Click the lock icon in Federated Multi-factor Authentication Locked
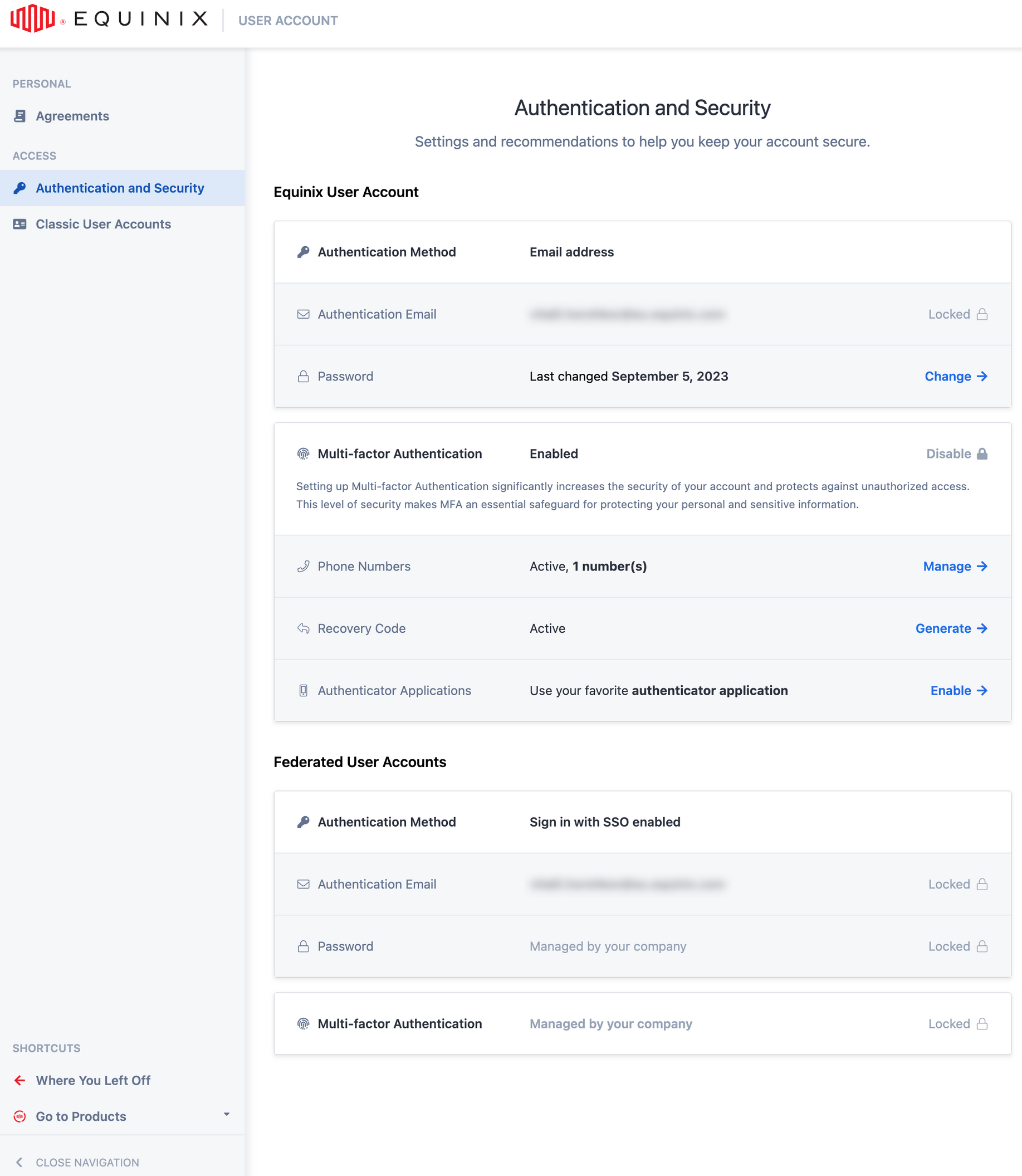 (982, 1024)
